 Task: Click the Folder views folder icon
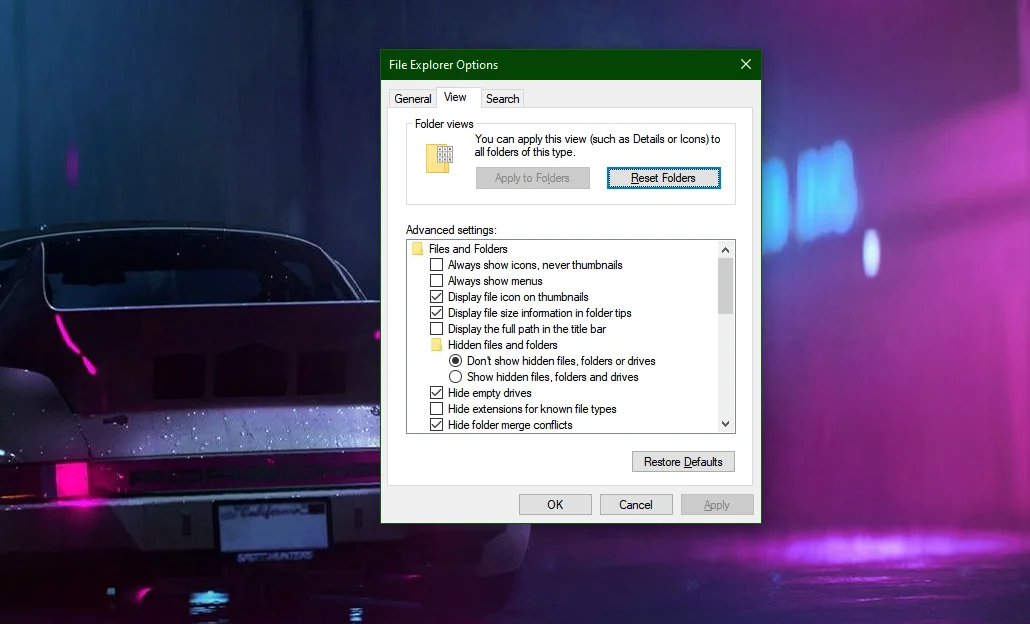click(439, 158)
